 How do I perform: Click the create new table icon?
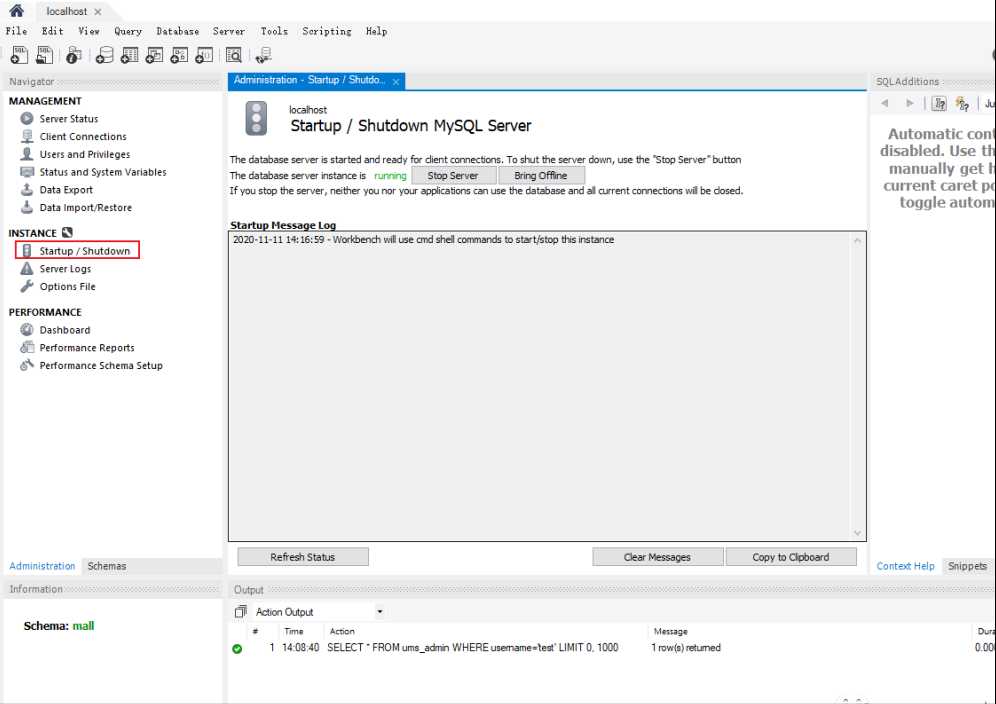[129, 55]
